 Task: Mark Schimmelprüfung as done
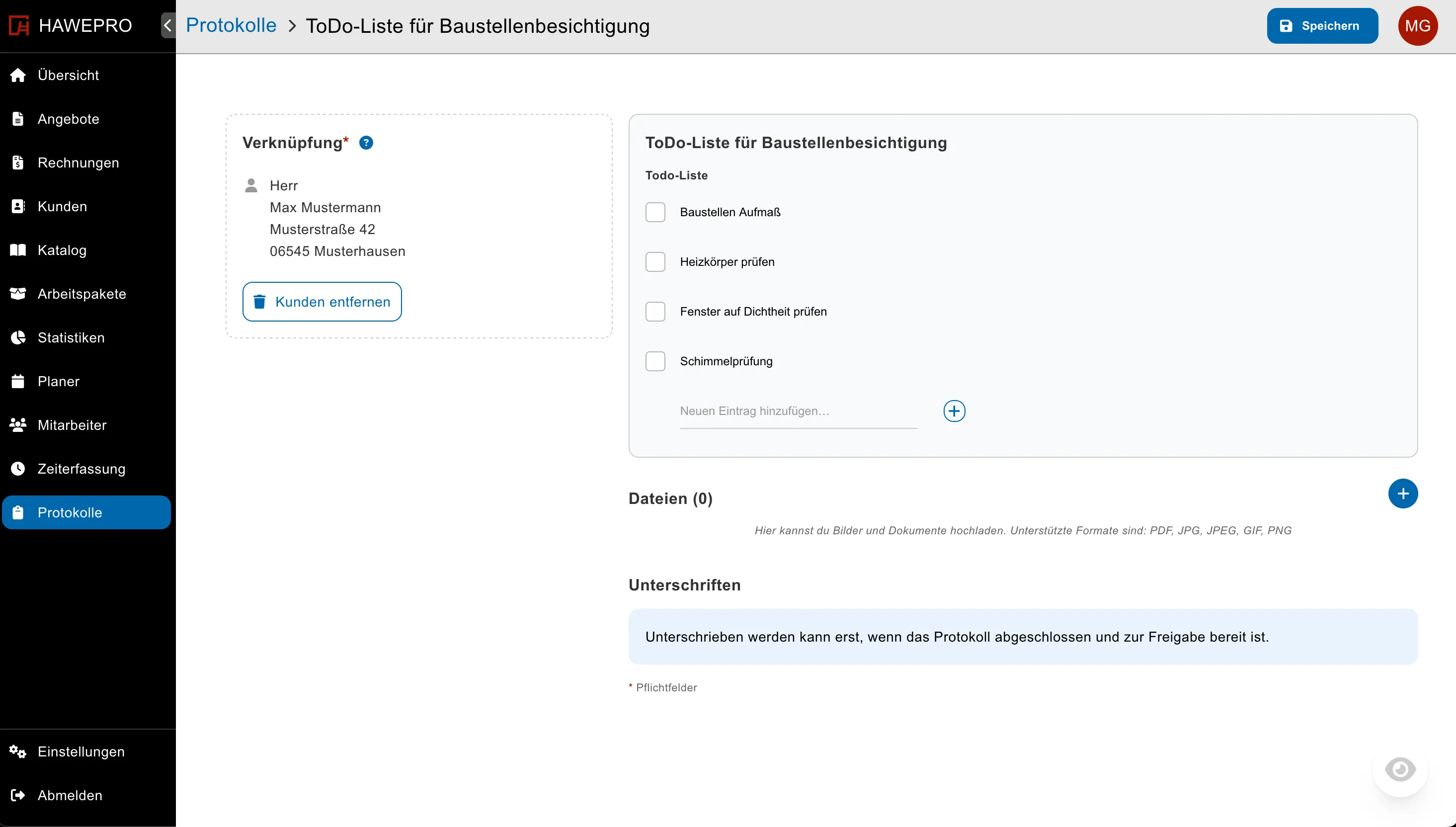click(x=655, y=361)
